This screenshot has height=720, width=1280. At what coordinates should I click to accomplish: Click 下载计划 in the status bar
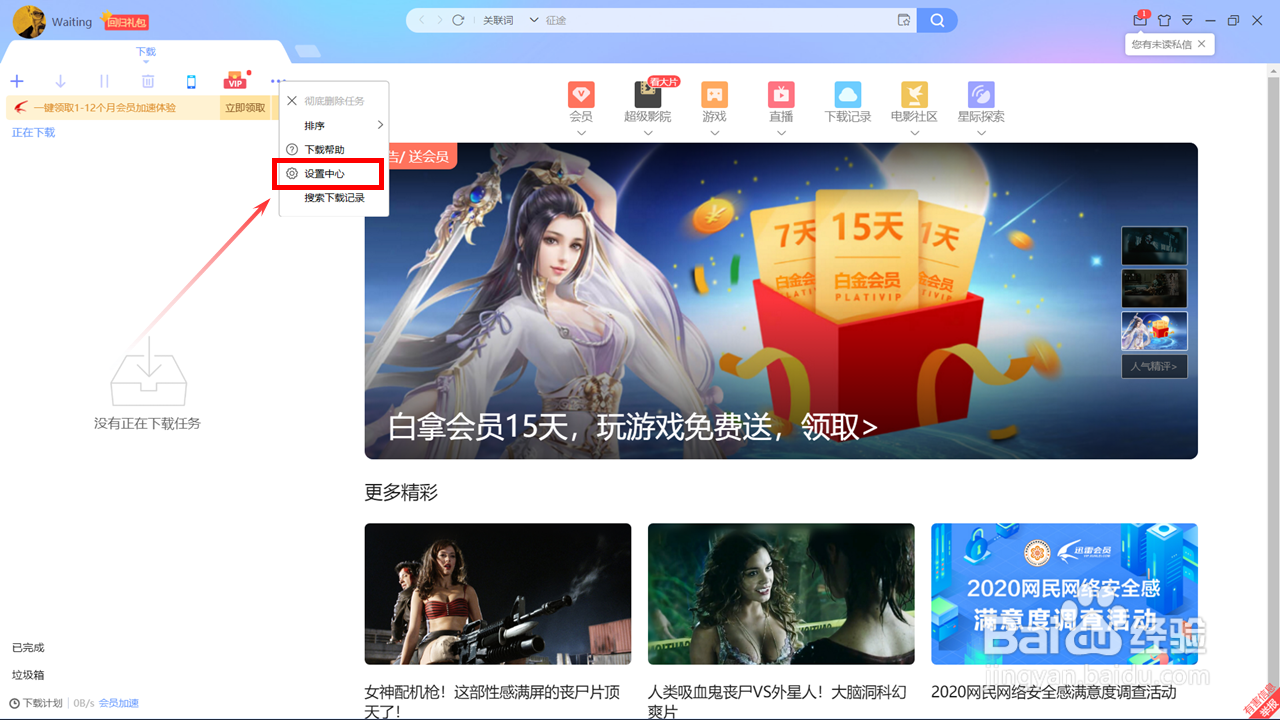pyautogui.click(x=36, y=703)
